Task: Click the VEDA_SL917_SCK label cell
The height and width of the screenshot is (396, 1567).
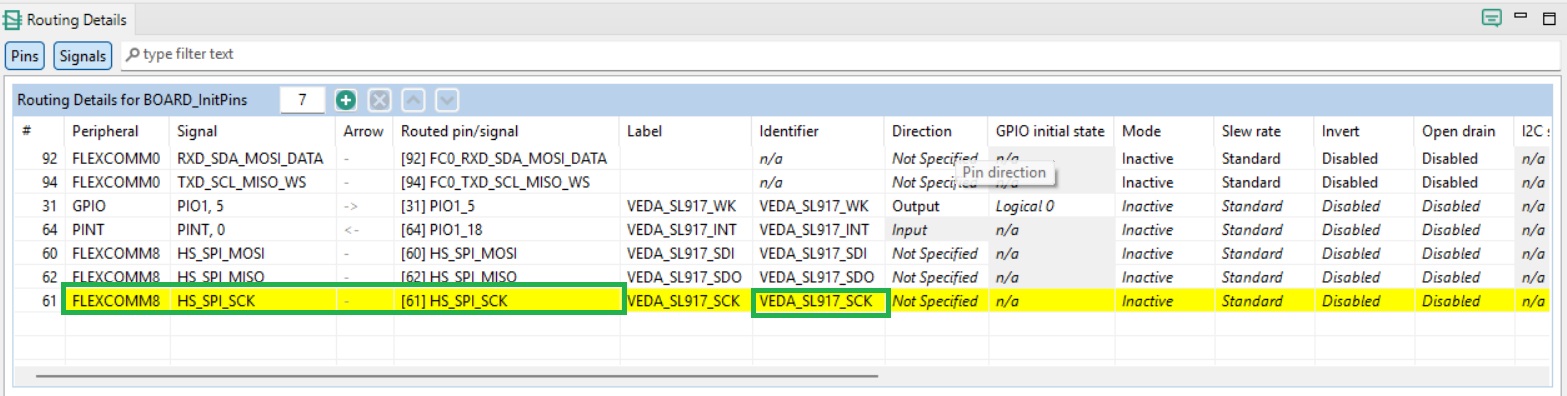Action: 686,301
